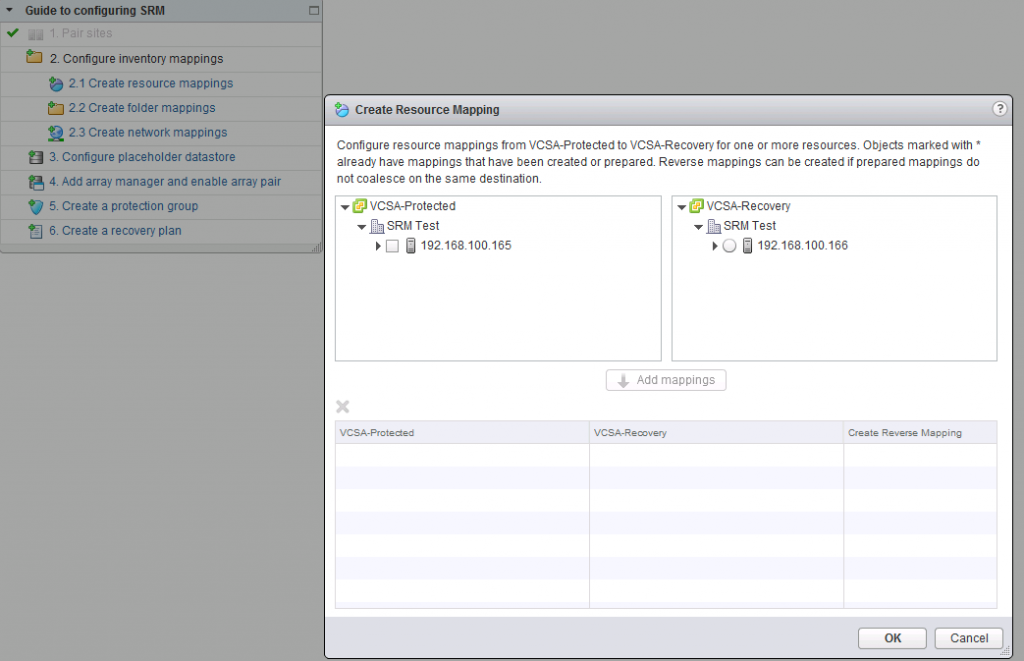Collapse the VCSA-Recovery tree node
The height and width of the screenshot is (661, 1024).
click(682, 207)
